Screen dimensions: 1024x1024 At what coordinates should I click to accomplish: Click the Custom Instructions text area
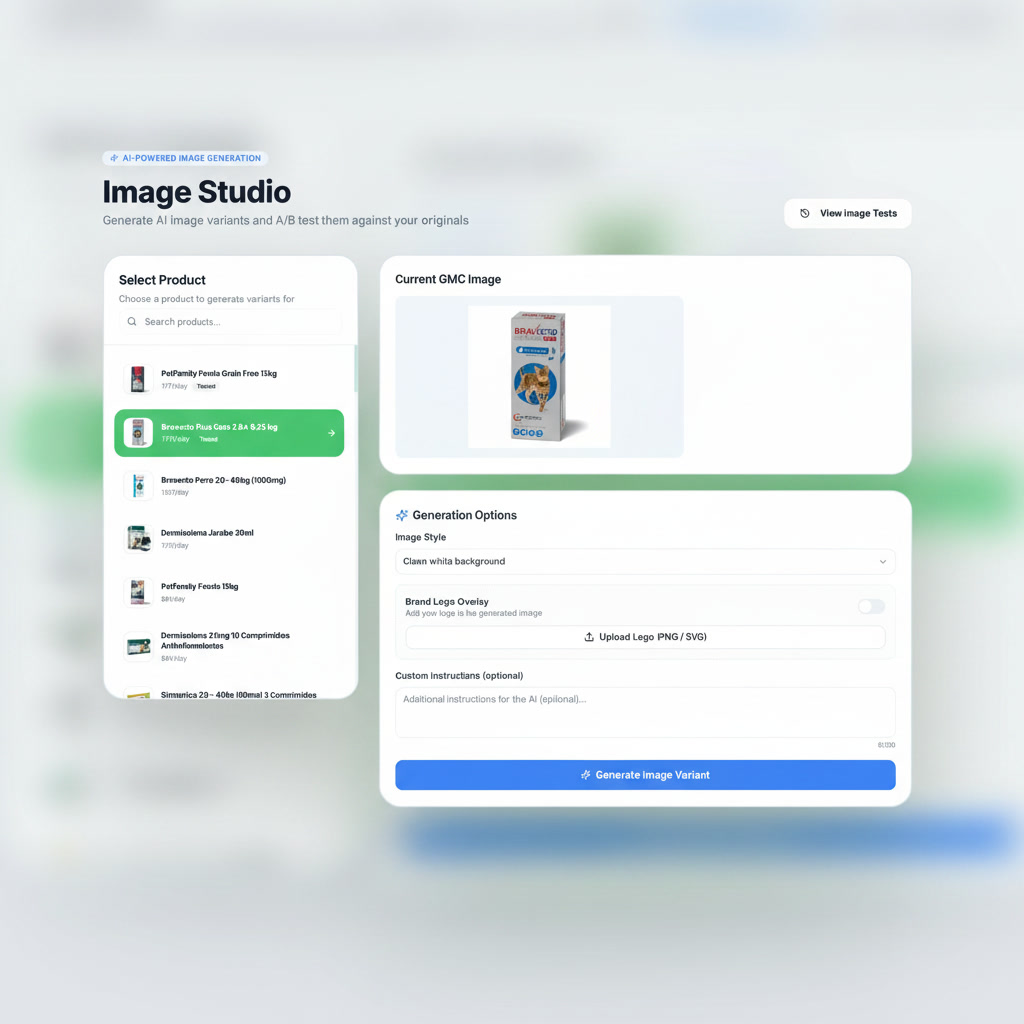645,712
